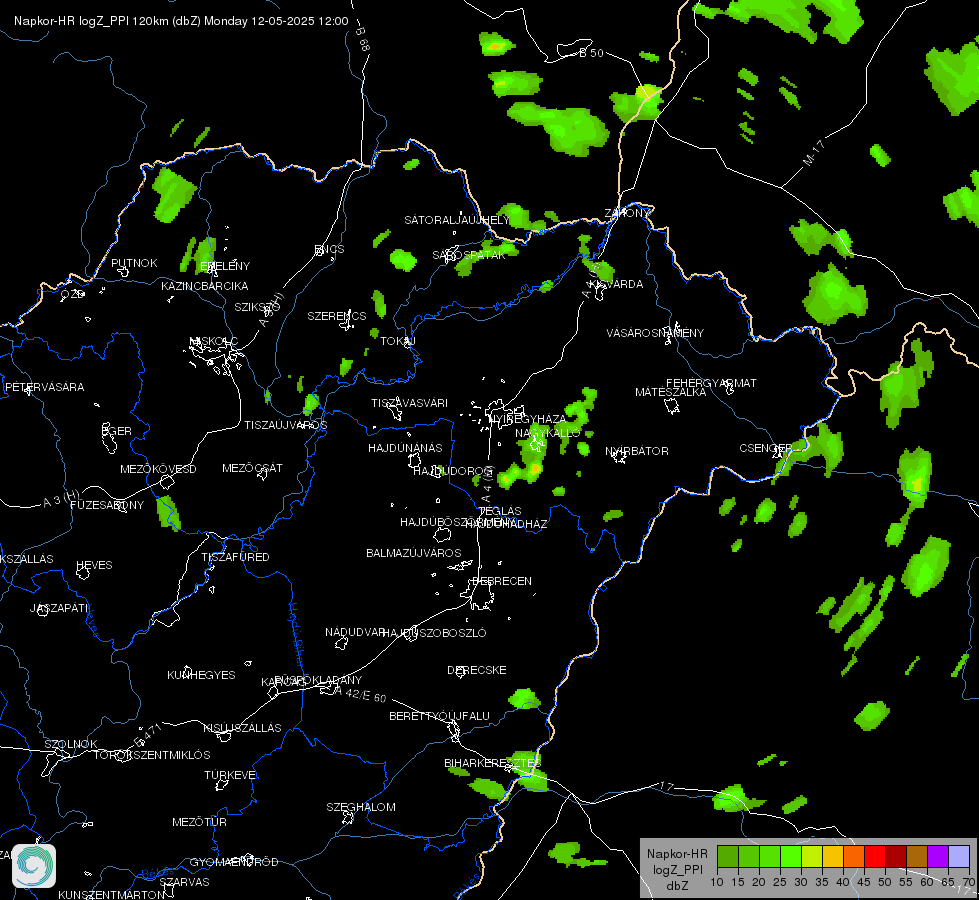Select the FEHERGYARMAT label

pos(711,383)
